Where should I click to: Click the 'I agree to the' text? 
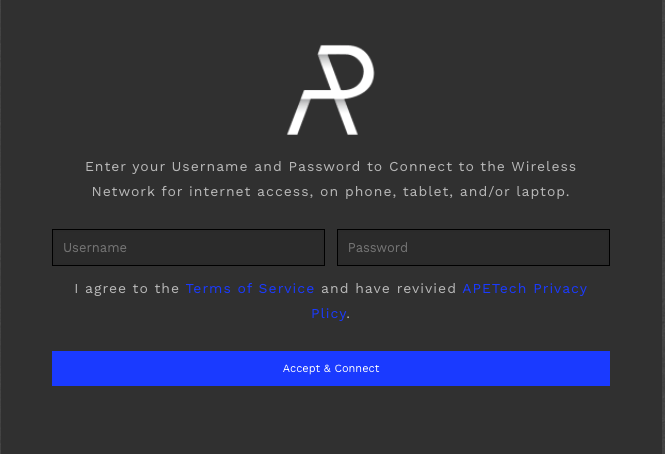[127, 288]
